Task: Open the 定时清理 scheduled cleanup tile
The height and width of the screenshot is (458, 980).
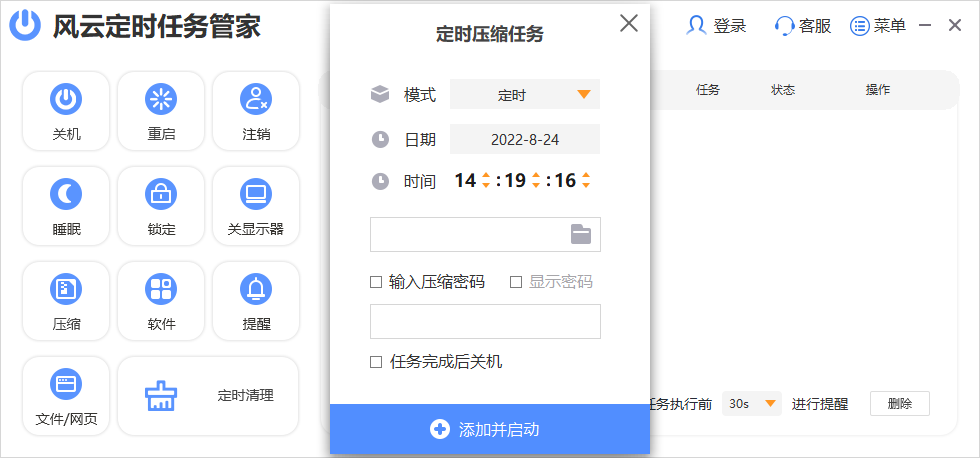Action: [x=208, y=396]
